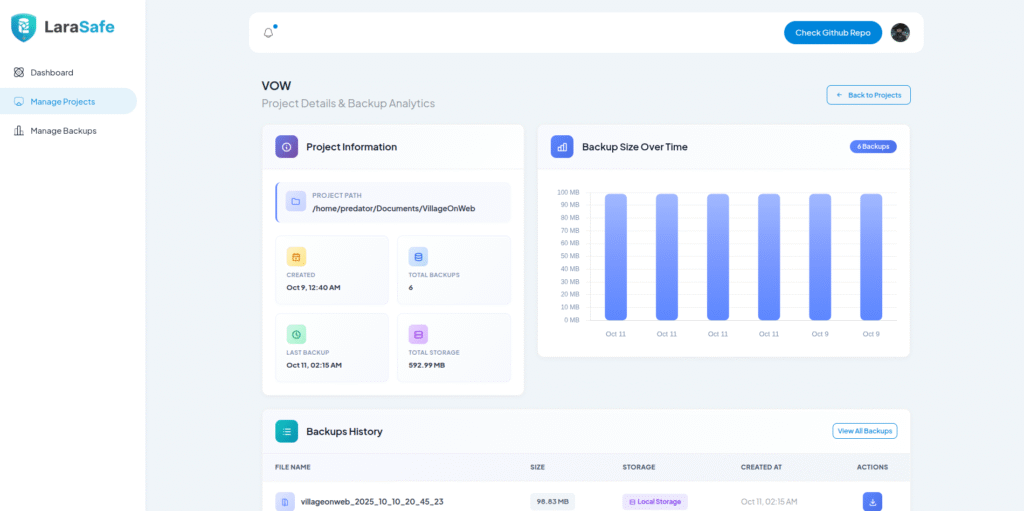Click the notification bell icon
The image size is (1024, 511).
tap(268, 33)
